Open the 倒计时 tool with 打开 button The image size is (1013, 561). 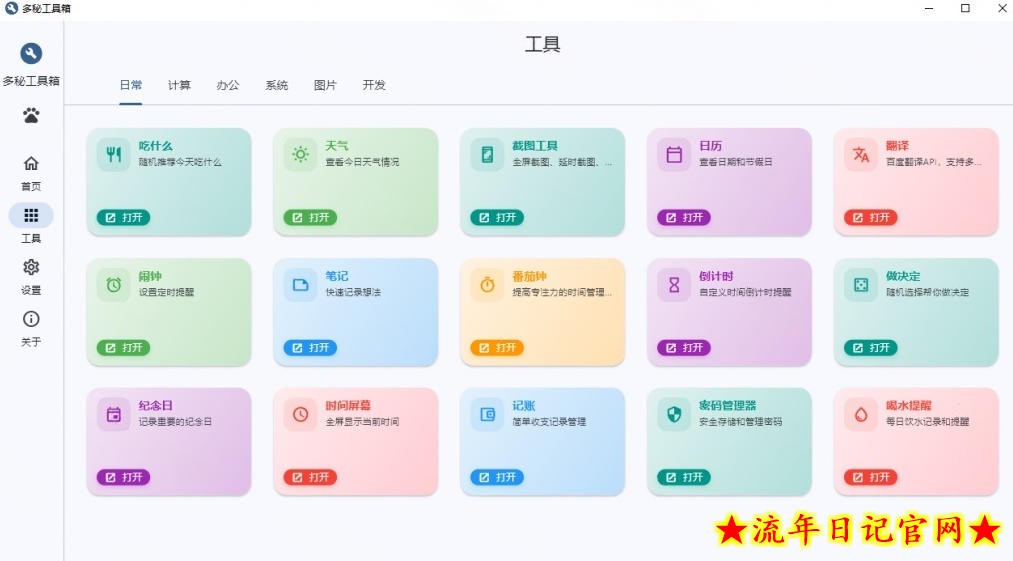coord(684,348)
